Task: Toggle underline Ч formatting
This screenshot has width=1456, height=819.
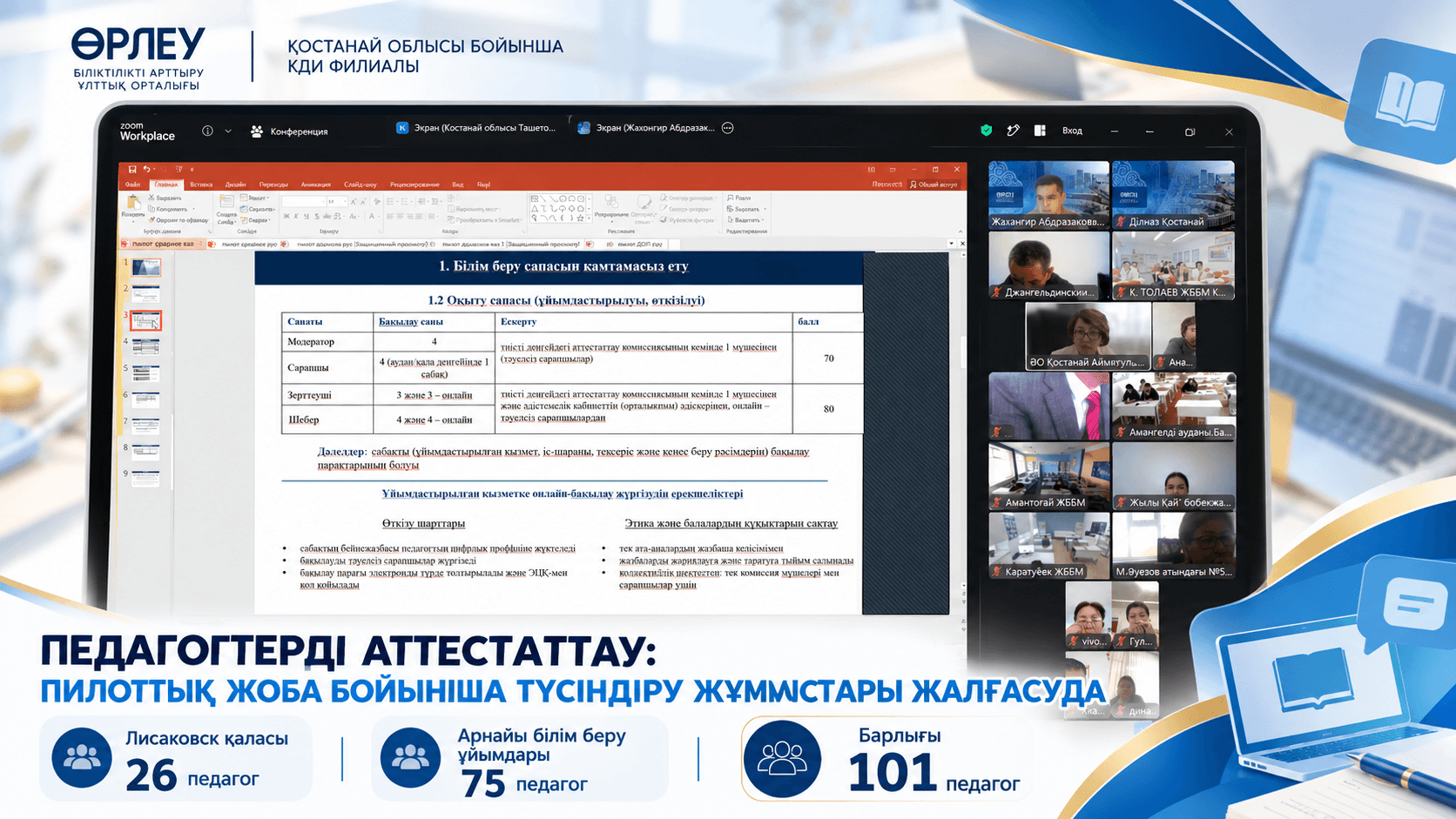Action: coord(307,216)
